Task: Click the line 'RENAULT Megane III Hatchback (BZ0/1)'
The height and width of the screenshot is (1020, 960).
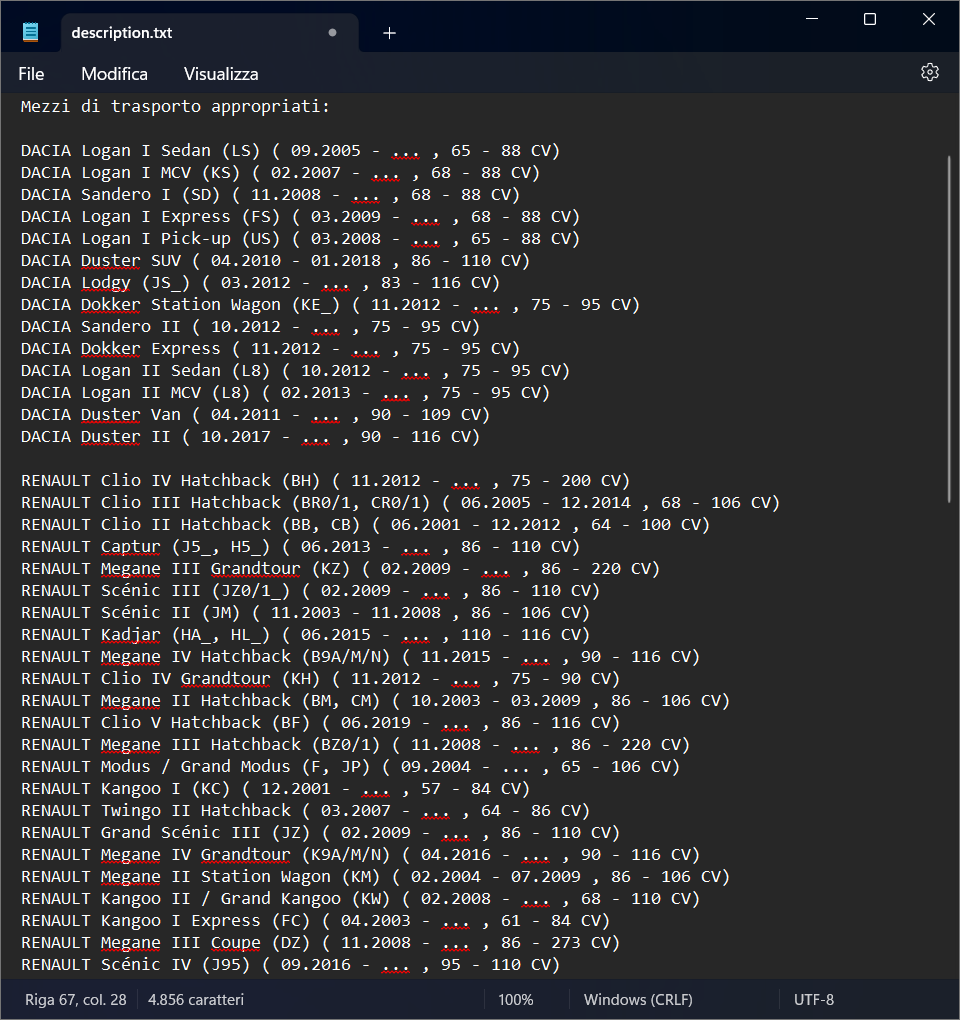Action: (356, 745)
